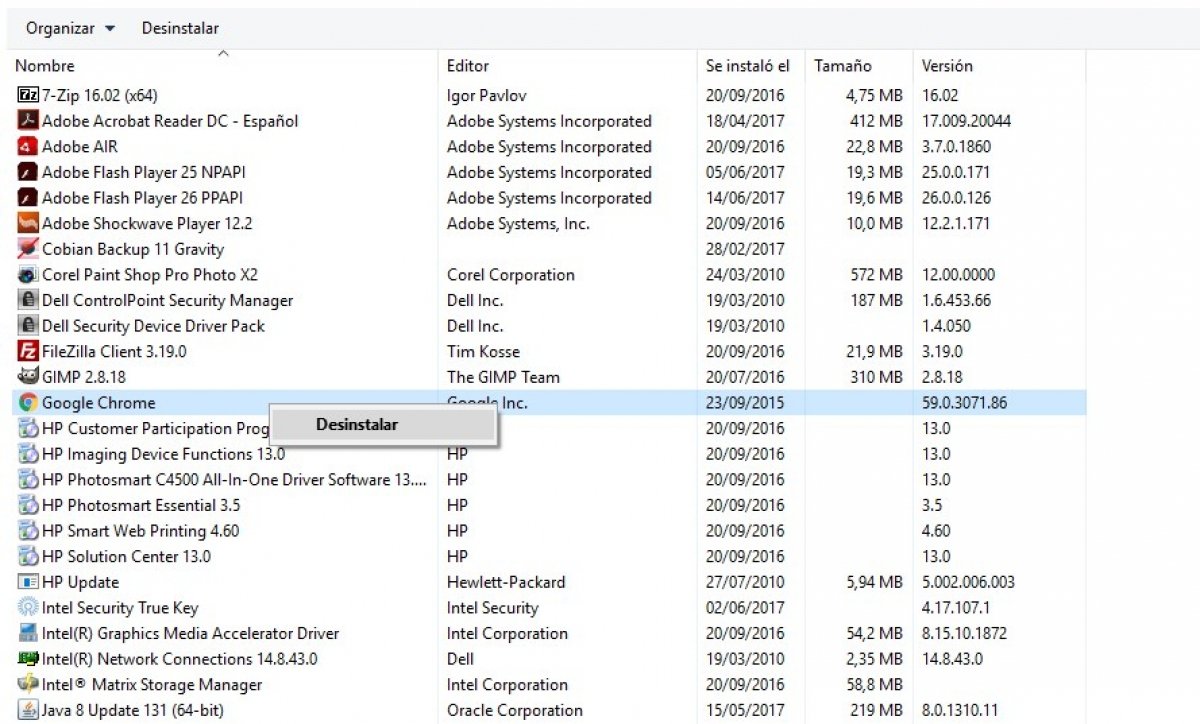Viewport: 1200px width, 724px height.
Task: Click the 58,8 MB size value
Action: coord(874,685)
